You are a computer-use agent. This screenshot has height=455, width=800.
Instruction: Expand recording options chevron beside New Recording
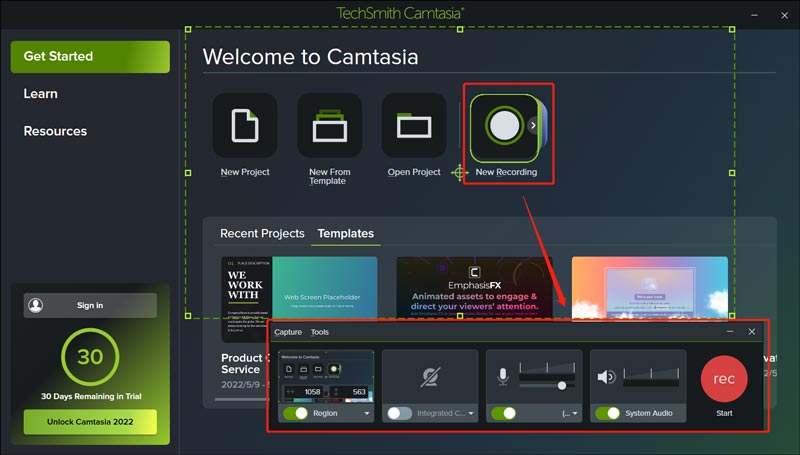click(533, 125)
